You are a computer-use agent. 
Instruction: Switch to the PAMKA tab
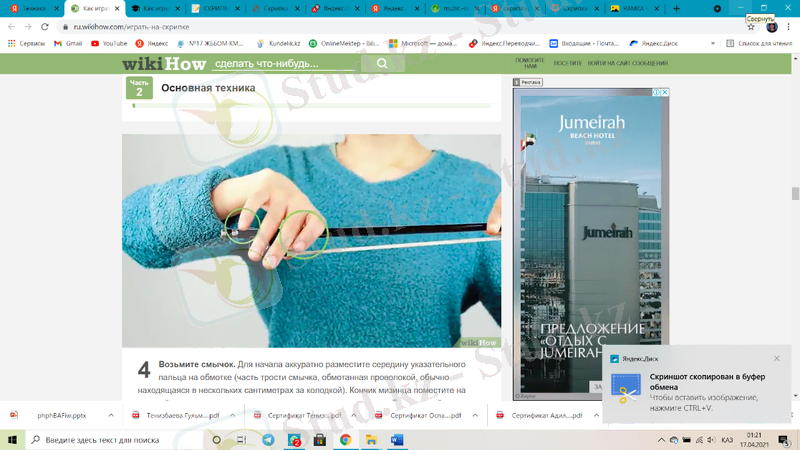pyautogui.click(x=635, y=9)
